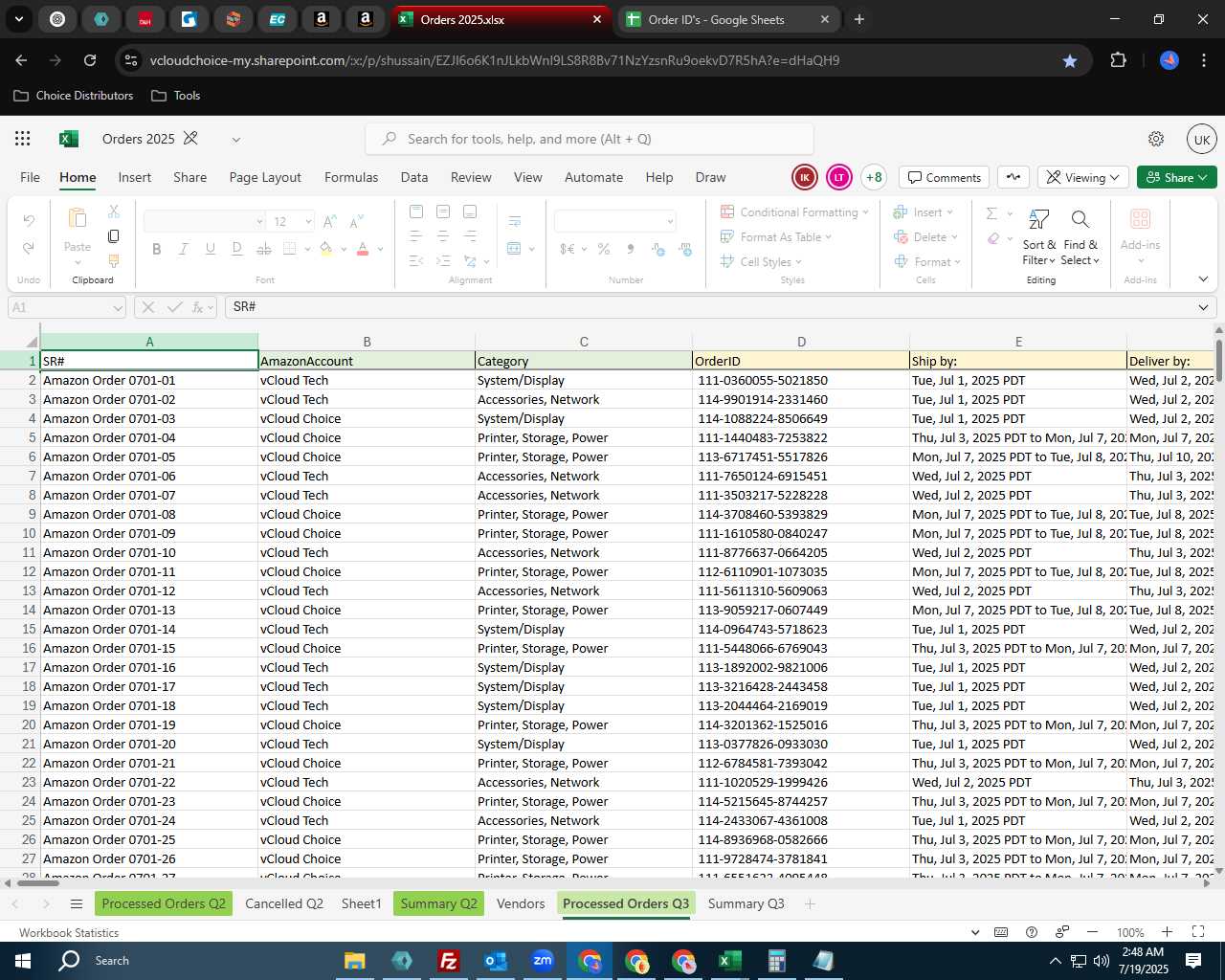Viewport: 1225px width, 980px height.
Task: Open the UK account profile avatar
Action: coord(1202,139)
